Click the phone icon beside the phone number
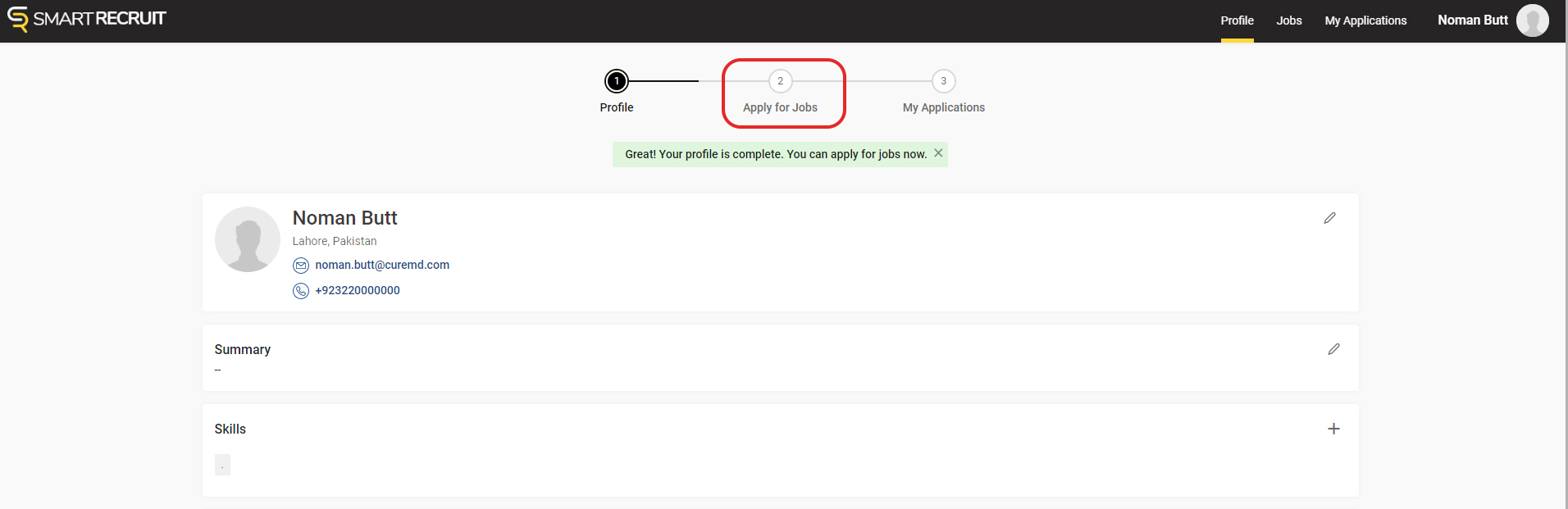 pyautogui.click(x=301, y=291)
